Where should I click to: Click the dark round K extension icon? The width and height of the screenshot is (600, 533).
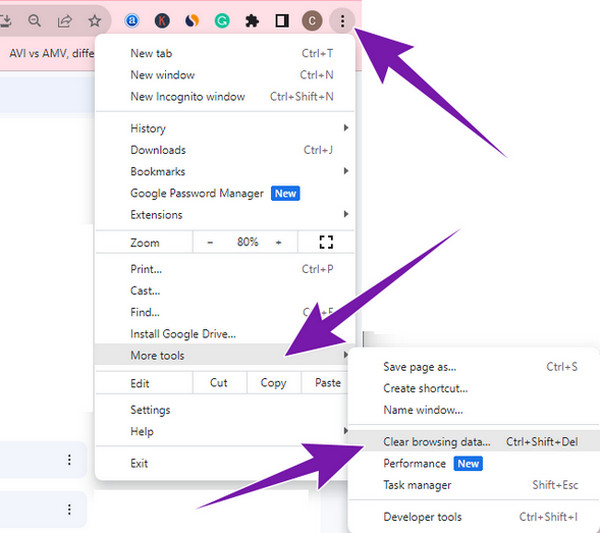click(x=162, y=21)
